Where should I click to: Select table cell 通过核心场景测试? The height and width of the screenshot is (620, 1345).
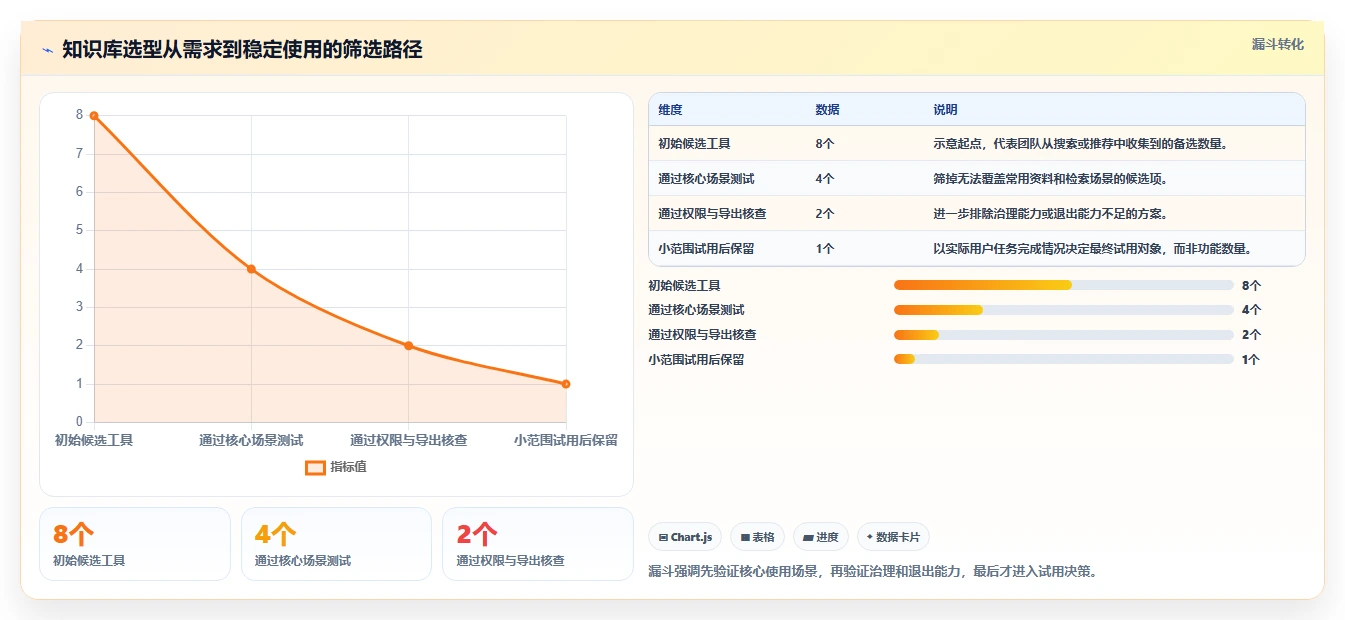(706, 179)
